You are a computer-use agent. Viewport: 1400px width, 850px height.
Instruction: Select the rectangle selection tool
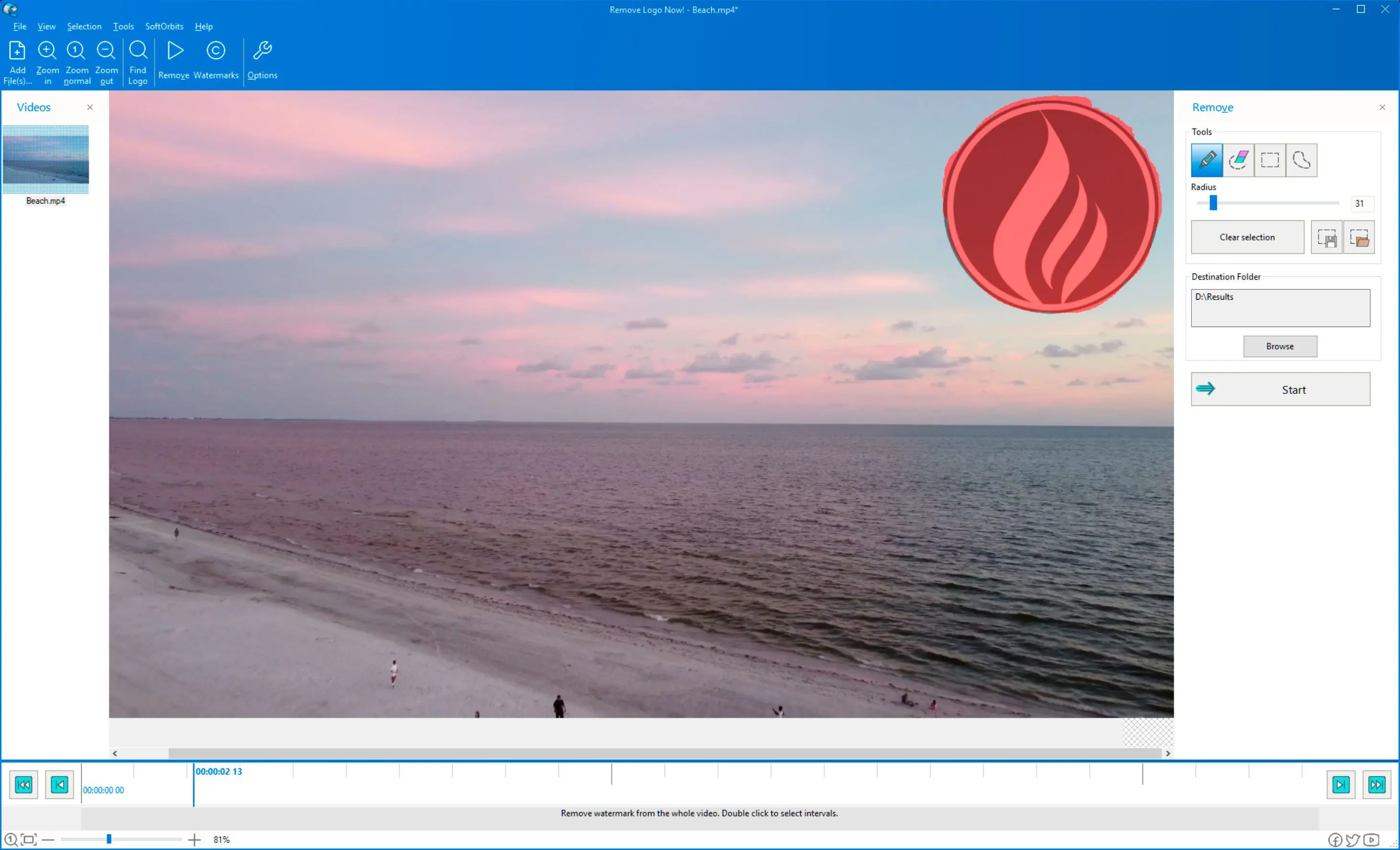point(1270,160)
